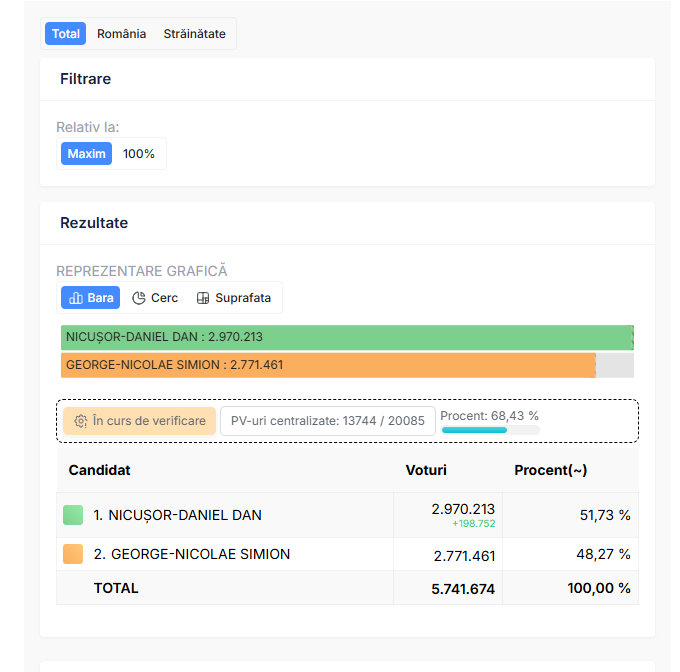Open the România results tab
The width and height of the screenshot is (680, 672).
pos(121,34)
